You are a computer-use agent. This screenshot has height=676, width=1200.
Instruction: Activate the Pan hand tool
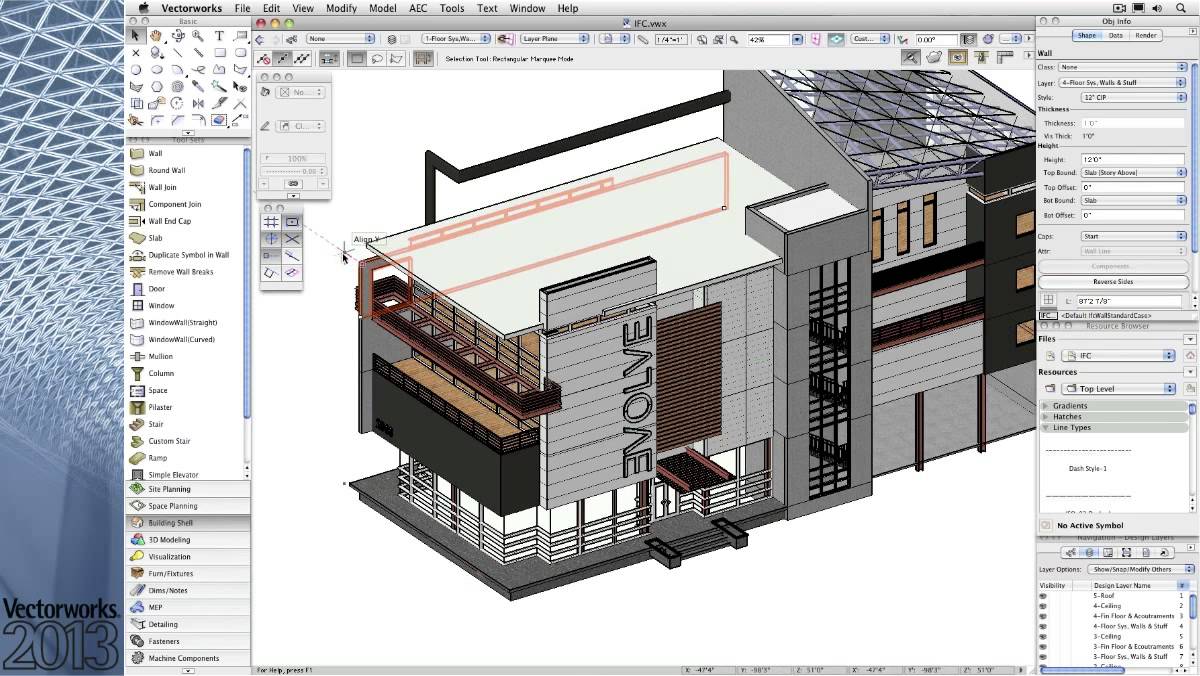156,34
